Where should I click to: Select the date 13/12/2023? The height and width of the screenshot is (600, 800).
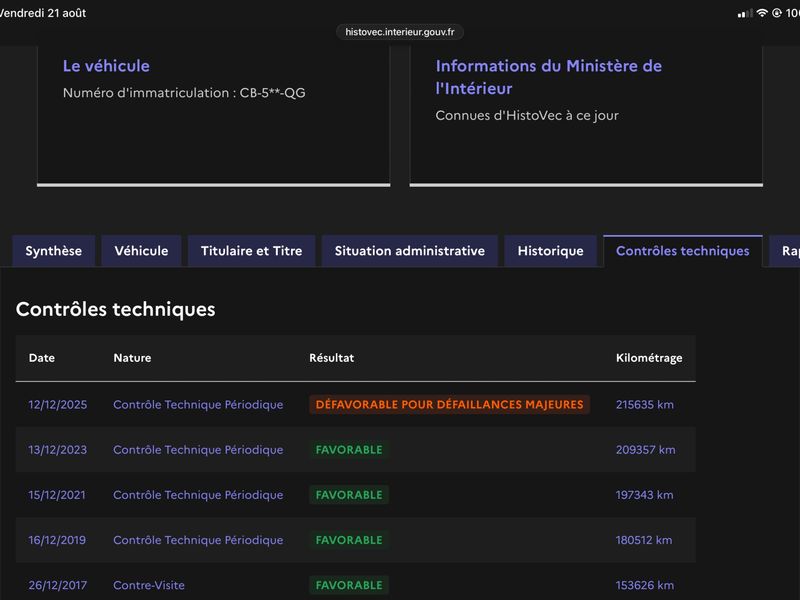pos(58,450)
